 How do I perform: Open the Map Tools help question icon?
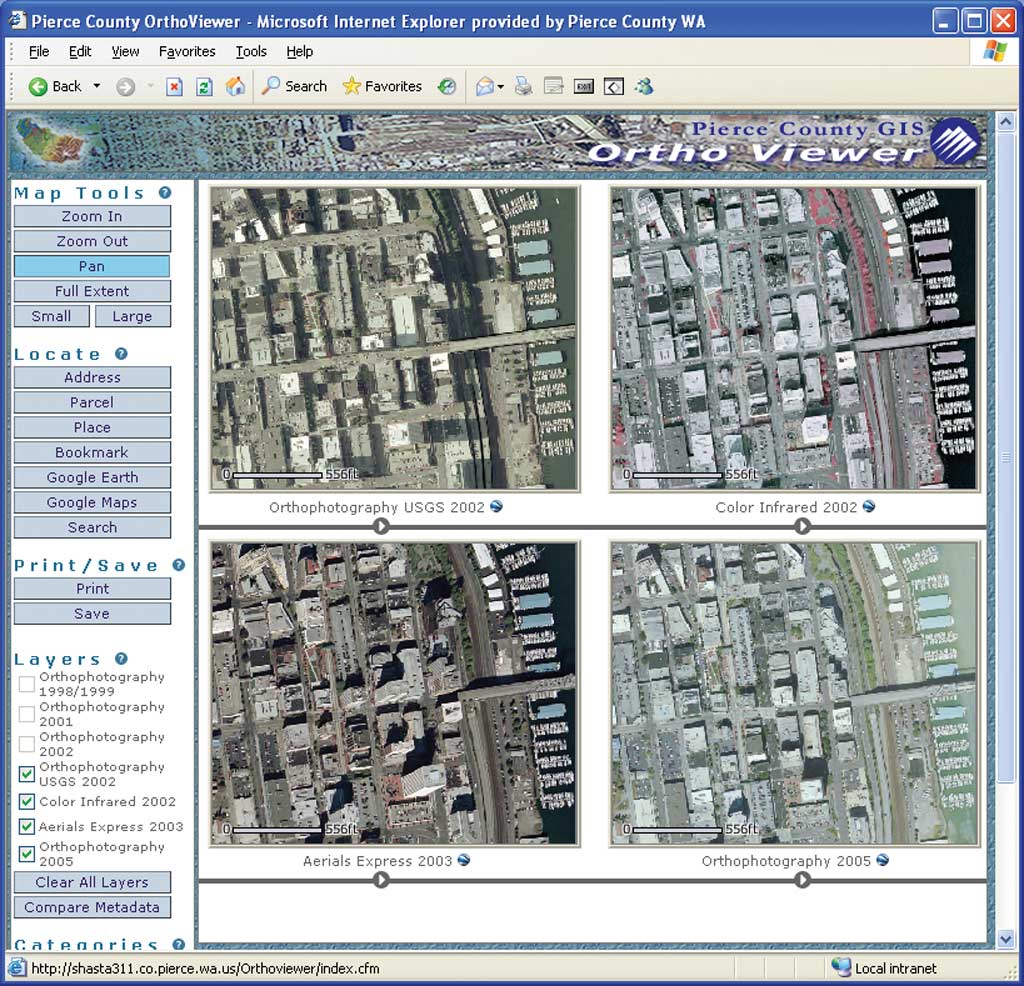point(165,193)
